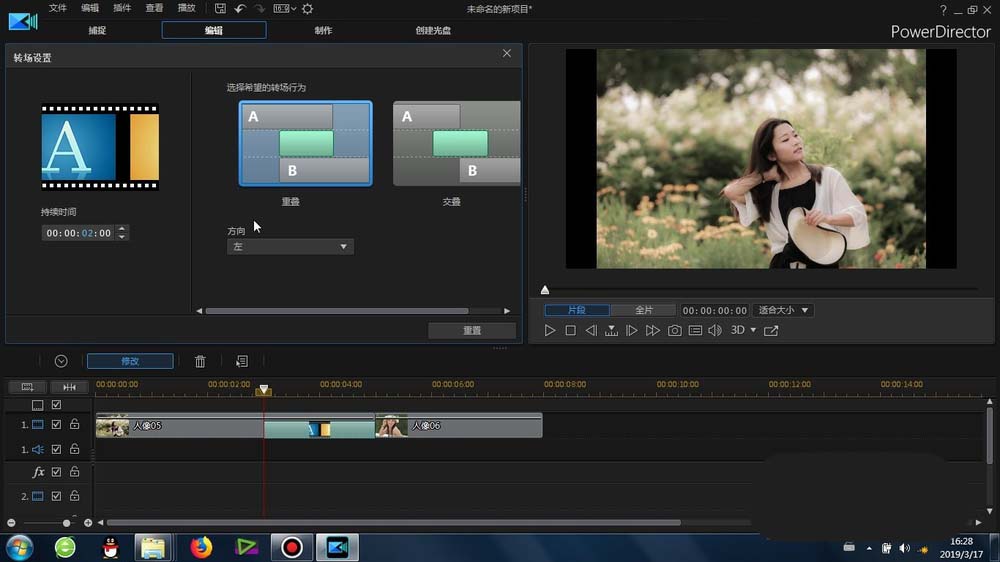Toggle video track 1 enable checkbox

click(x=56, y=424)
